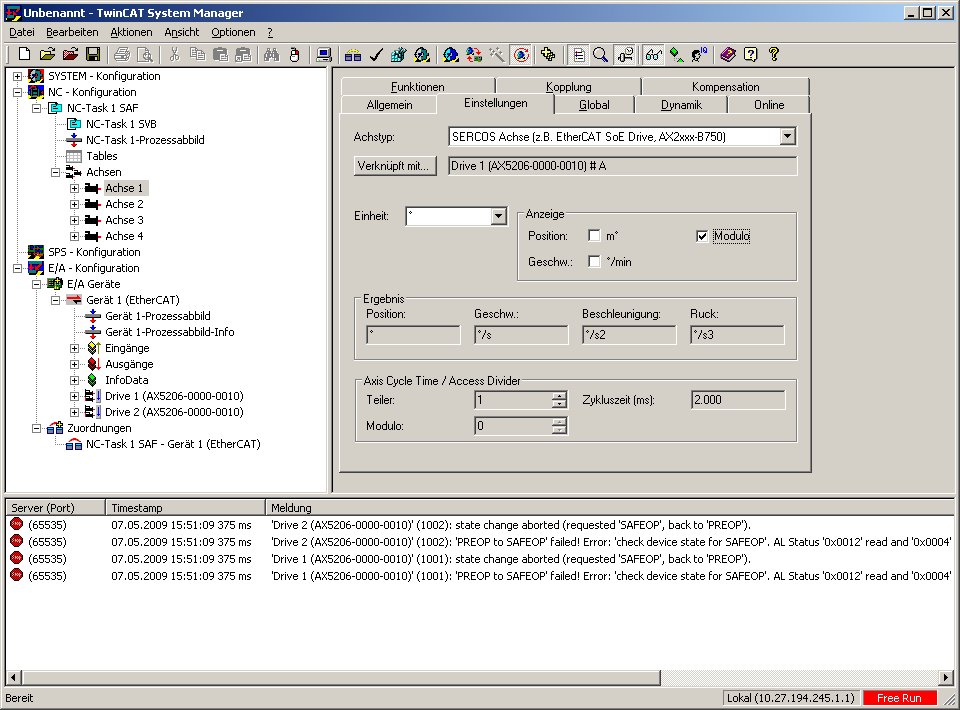Click the Activate Configuration icon
Image resolution: width=960 pixels, height=710 pixels.
click(x=399, y=54)
